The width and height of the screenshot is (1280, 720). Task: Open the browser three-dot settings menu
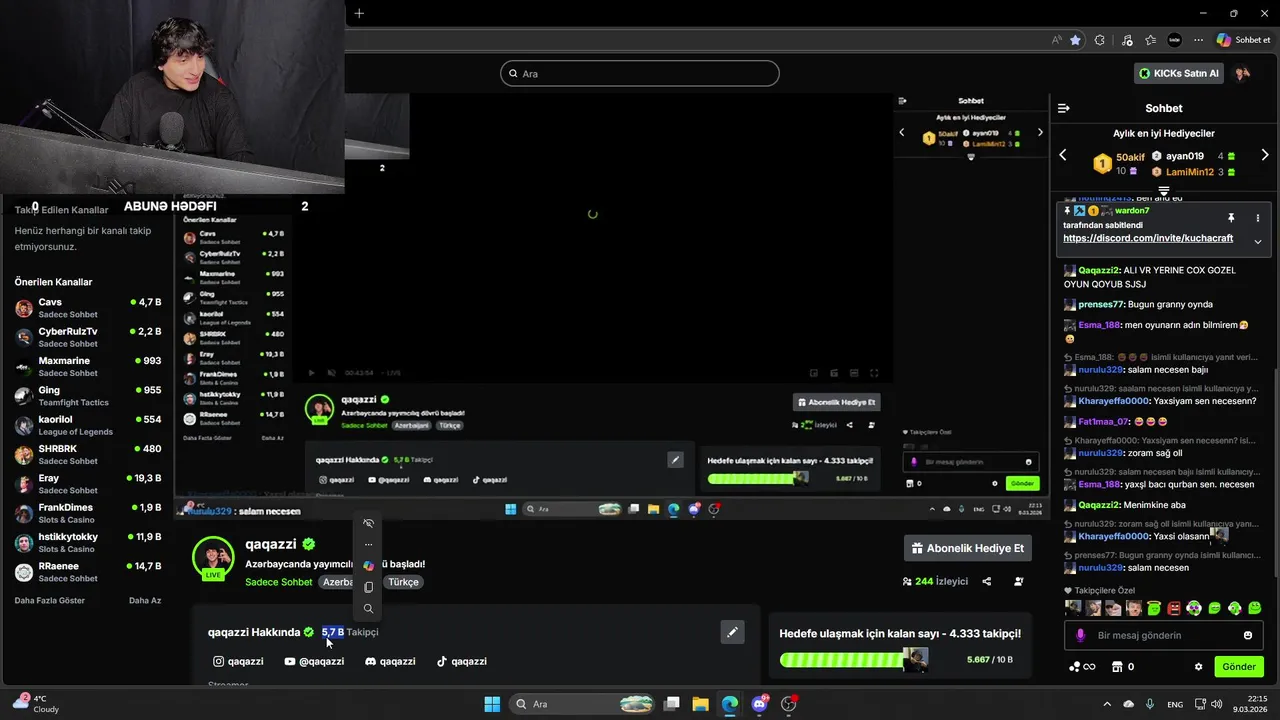(1198, 40)
